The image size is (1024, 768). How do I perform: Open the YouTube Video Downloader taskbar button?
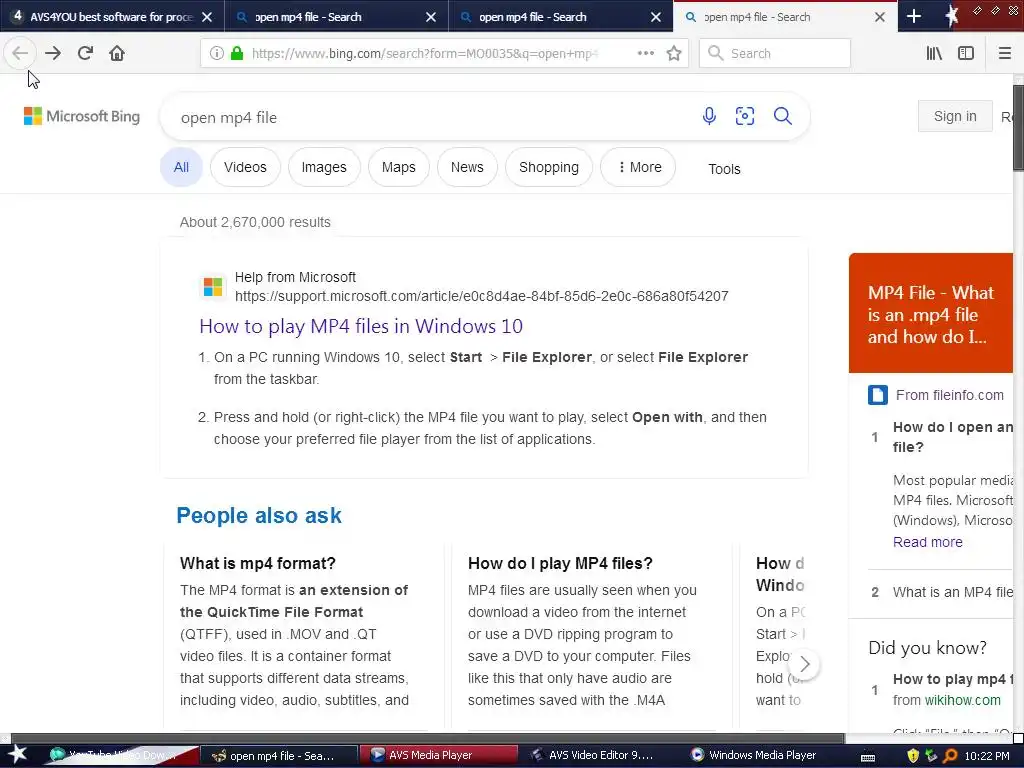(x=120, y=756)
